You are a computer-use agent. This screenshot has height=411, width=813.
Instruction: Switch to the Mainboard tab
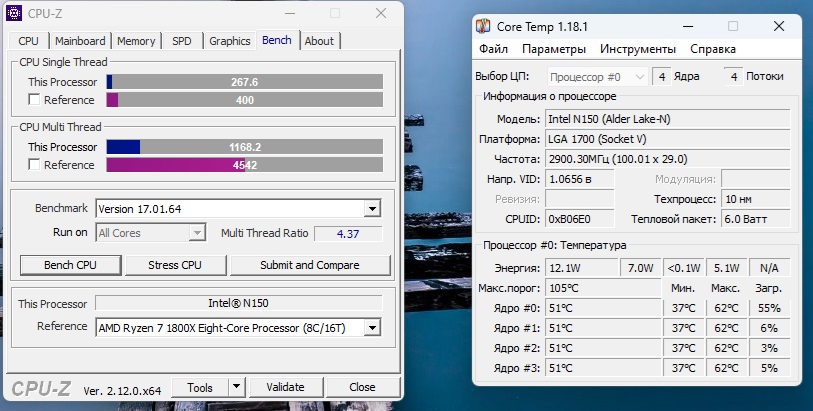tap(80, 41)
